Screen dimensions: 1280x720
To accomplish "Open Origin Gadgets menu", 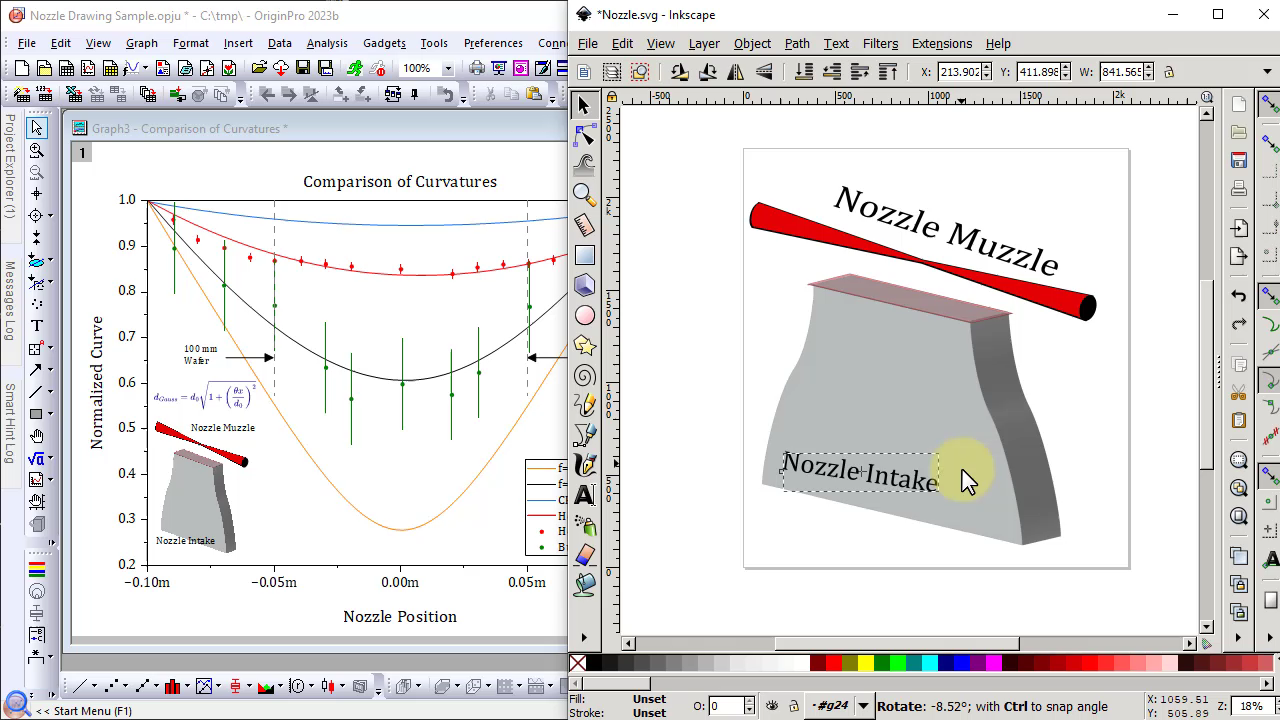I will click(x=384, y=43).
